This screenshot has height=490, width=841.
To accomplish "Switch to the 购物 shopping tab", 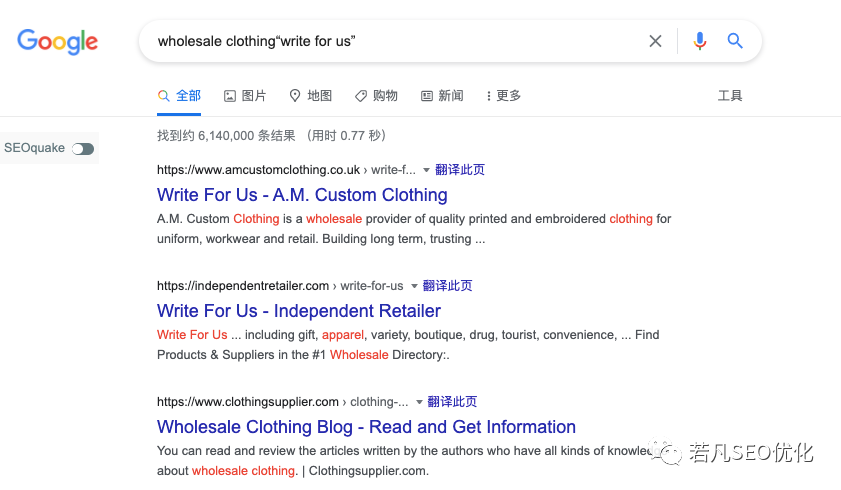I will (377, 96).
